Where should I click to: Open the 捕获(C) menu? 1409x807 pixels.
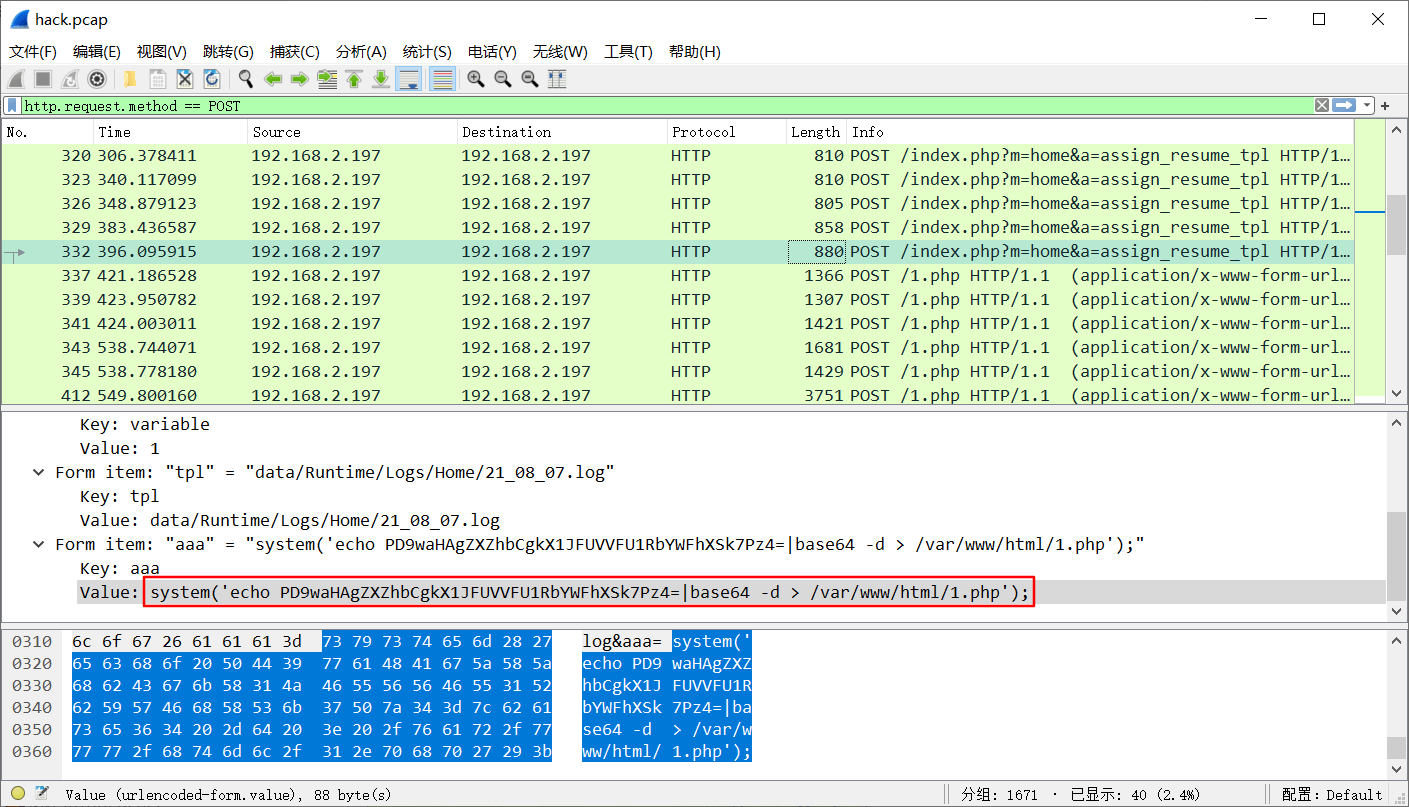pyautogui.click(x=295, y=52)
